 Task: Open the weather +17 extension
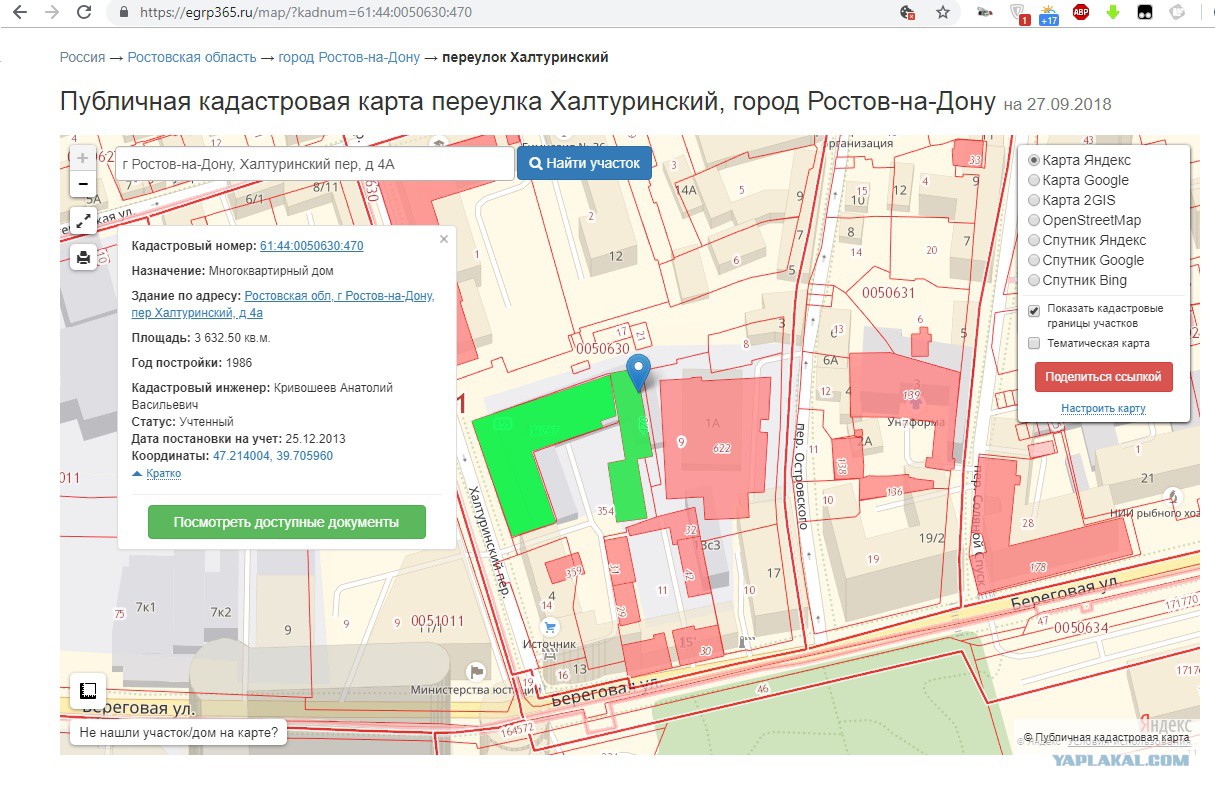click(1049, 14)
